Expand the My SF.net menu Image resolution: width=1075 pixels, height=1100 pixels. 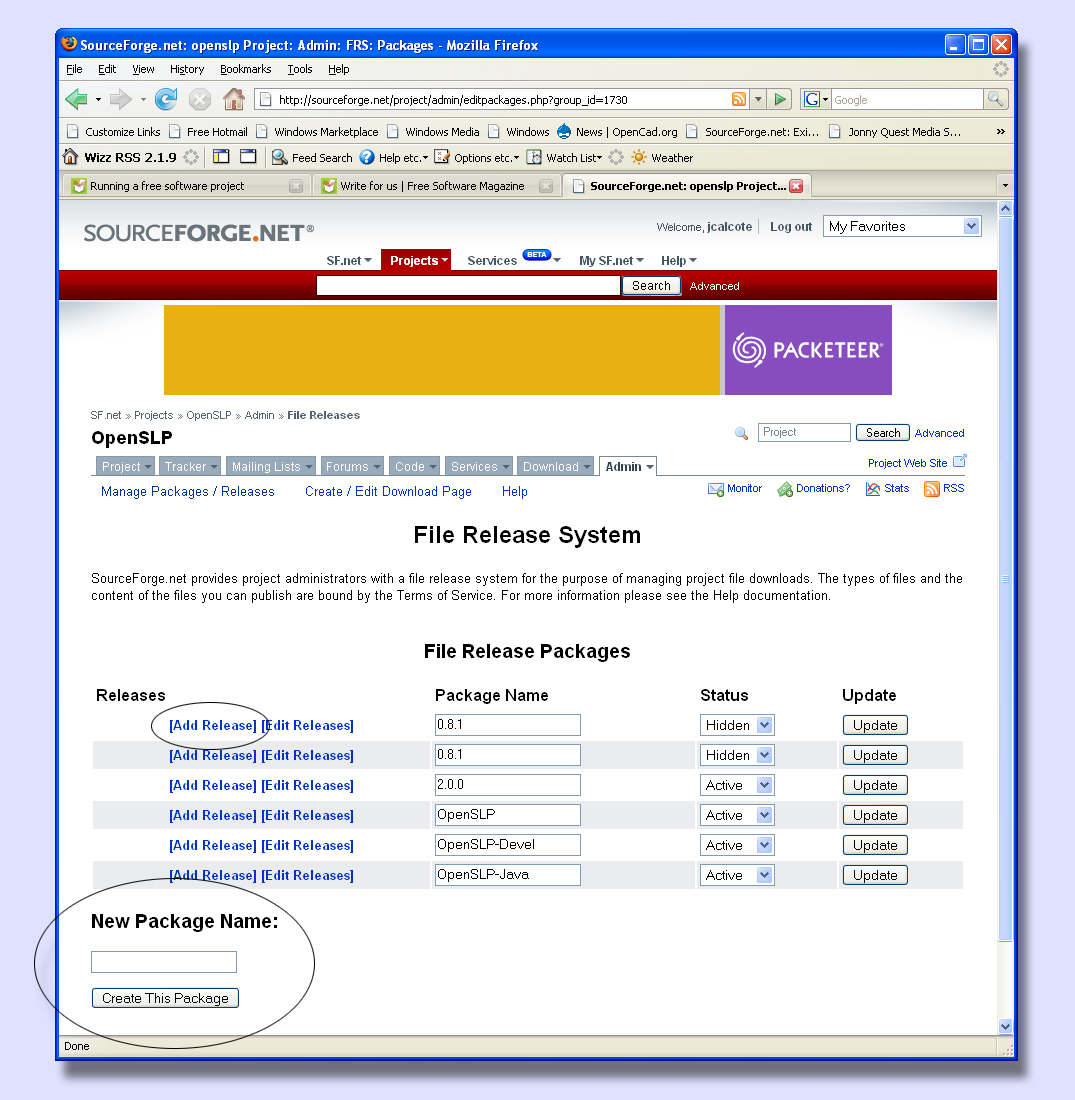(610, 260)
